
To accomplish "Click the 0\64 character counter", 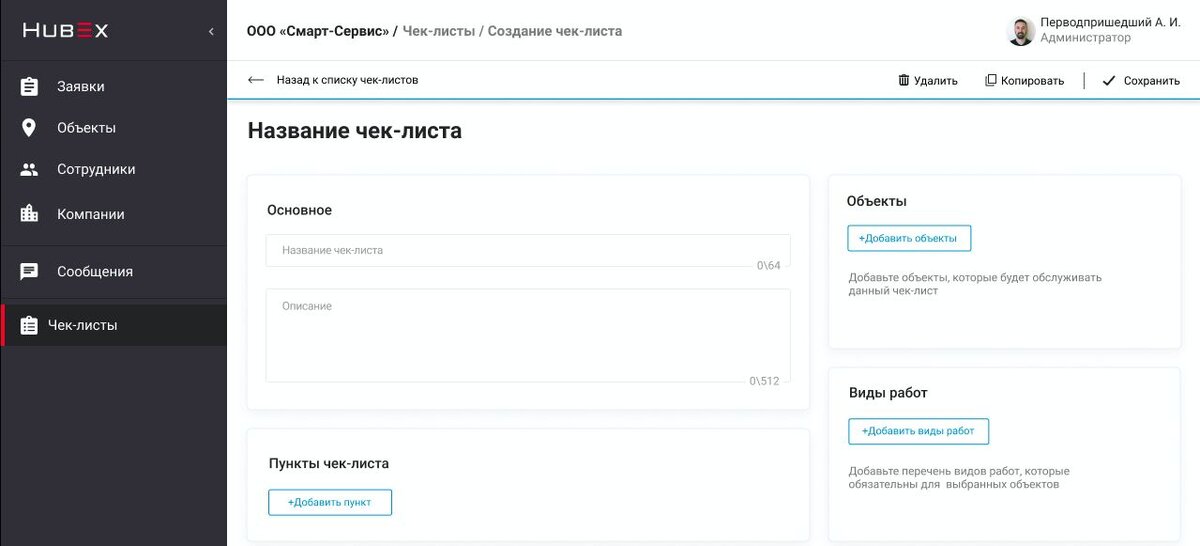I will pyautogui.click(x=768, y=264).
